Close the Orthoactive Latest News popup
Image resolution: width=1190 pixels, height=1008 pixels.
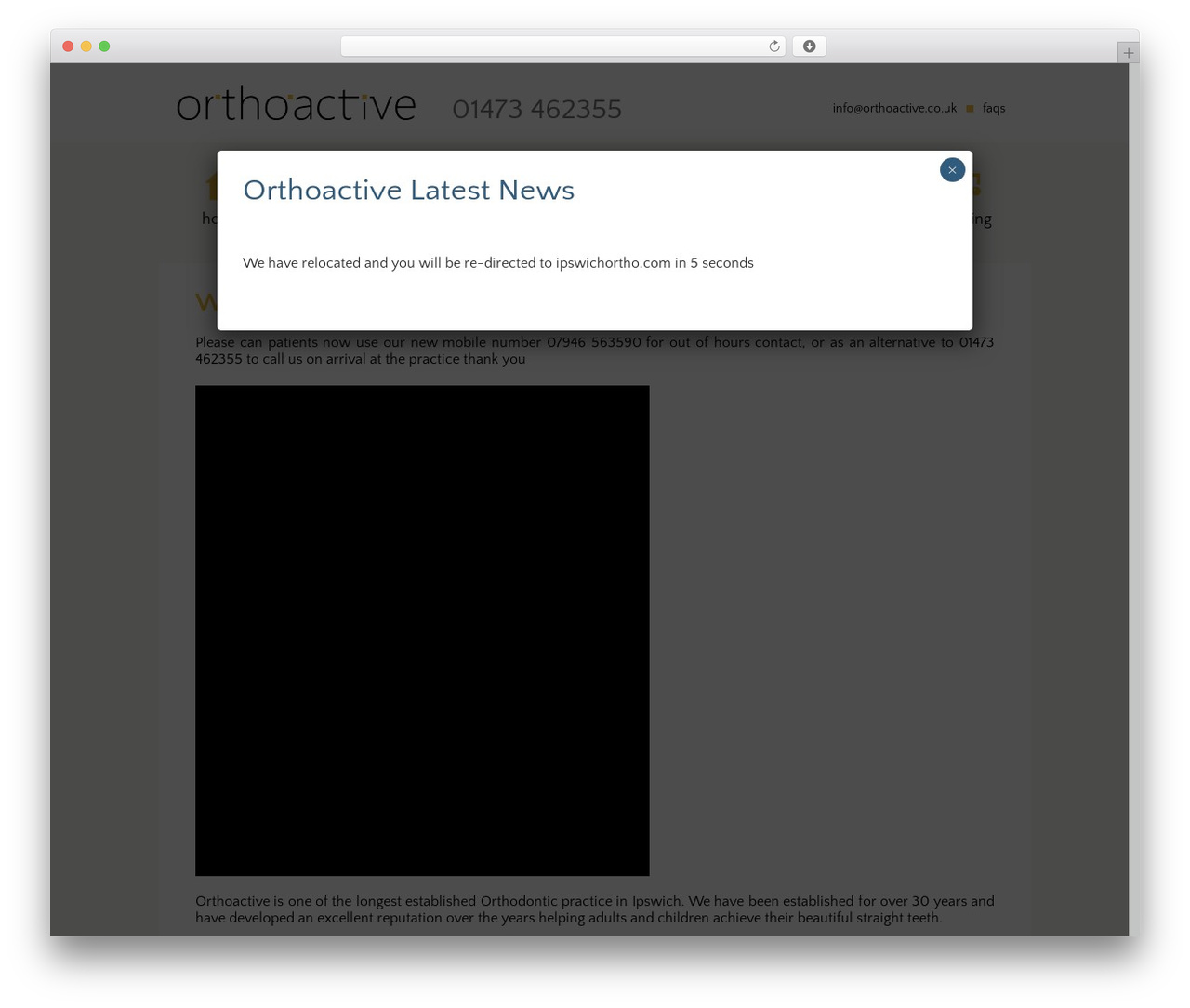point(952,170)
